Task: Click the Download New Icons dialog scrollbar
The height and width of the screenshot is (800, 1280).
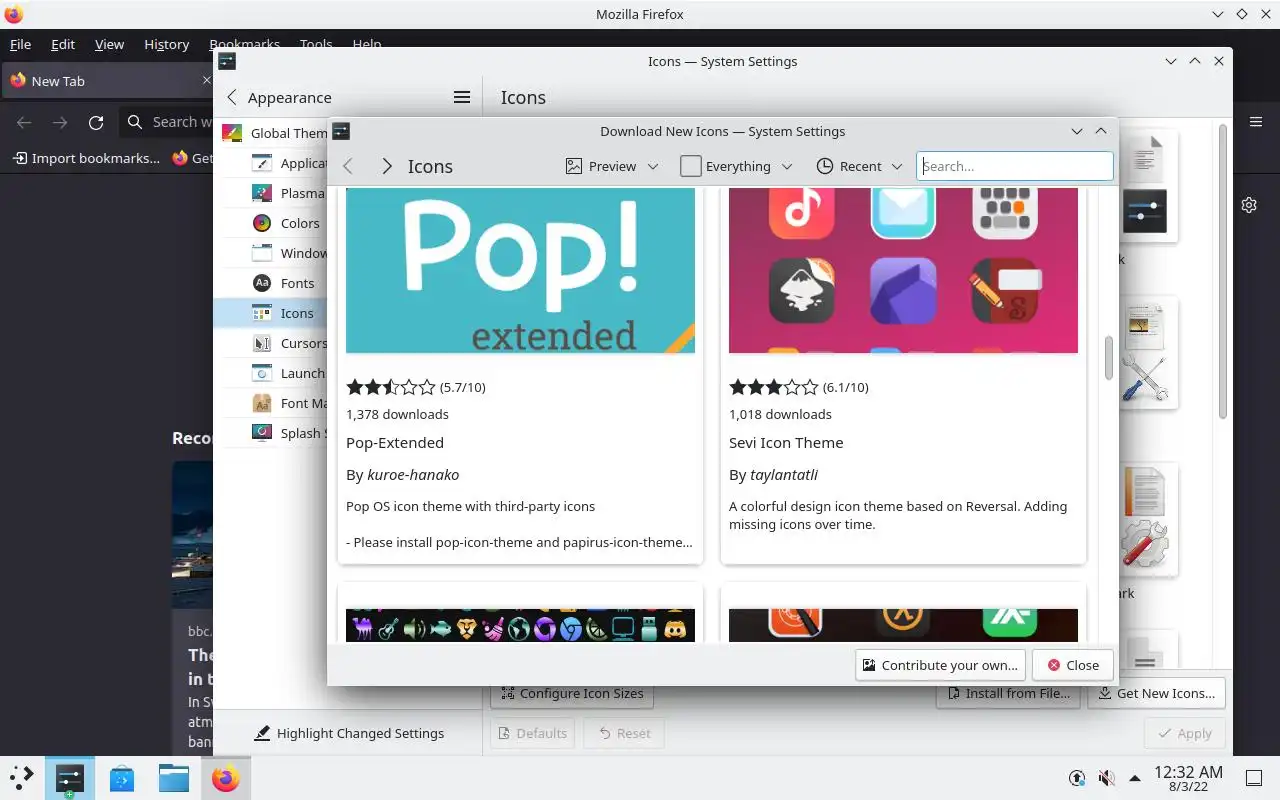Action: point(1109,357)
